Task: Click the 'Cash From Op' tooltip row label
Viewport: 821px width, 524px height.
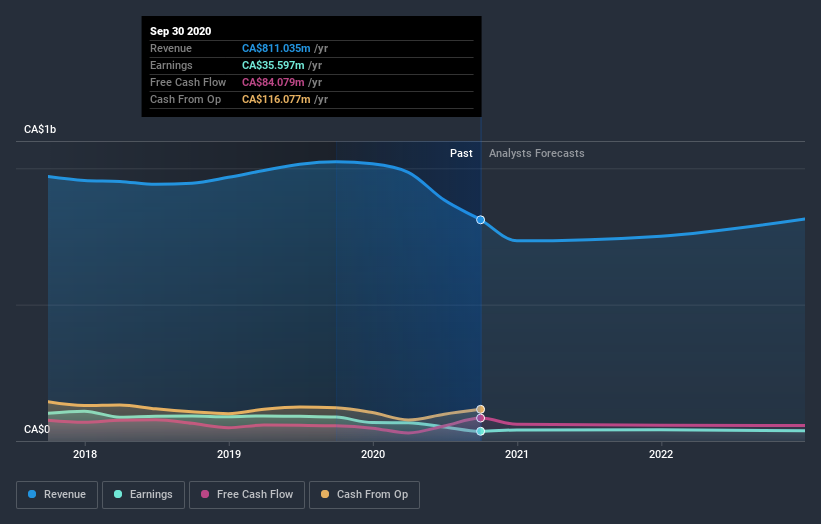Action: [x=185, y=99]
